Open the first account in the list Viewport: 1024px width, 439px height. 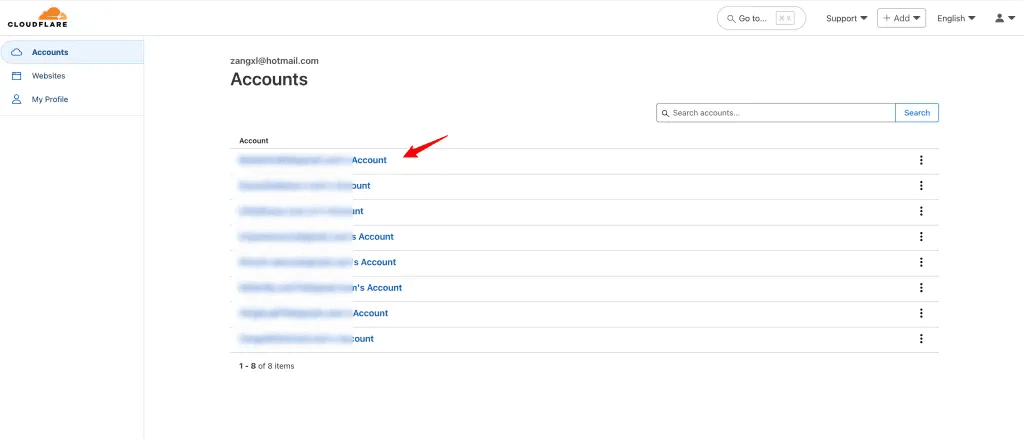pos(312,160)
